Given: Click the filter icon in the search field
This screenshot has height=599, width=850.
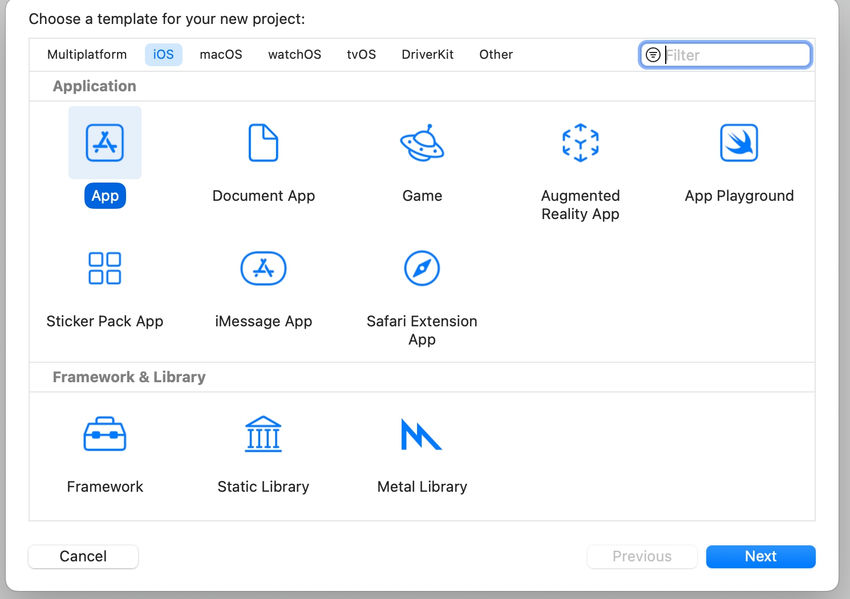Looking at the screenshot, I should (654, 54).
